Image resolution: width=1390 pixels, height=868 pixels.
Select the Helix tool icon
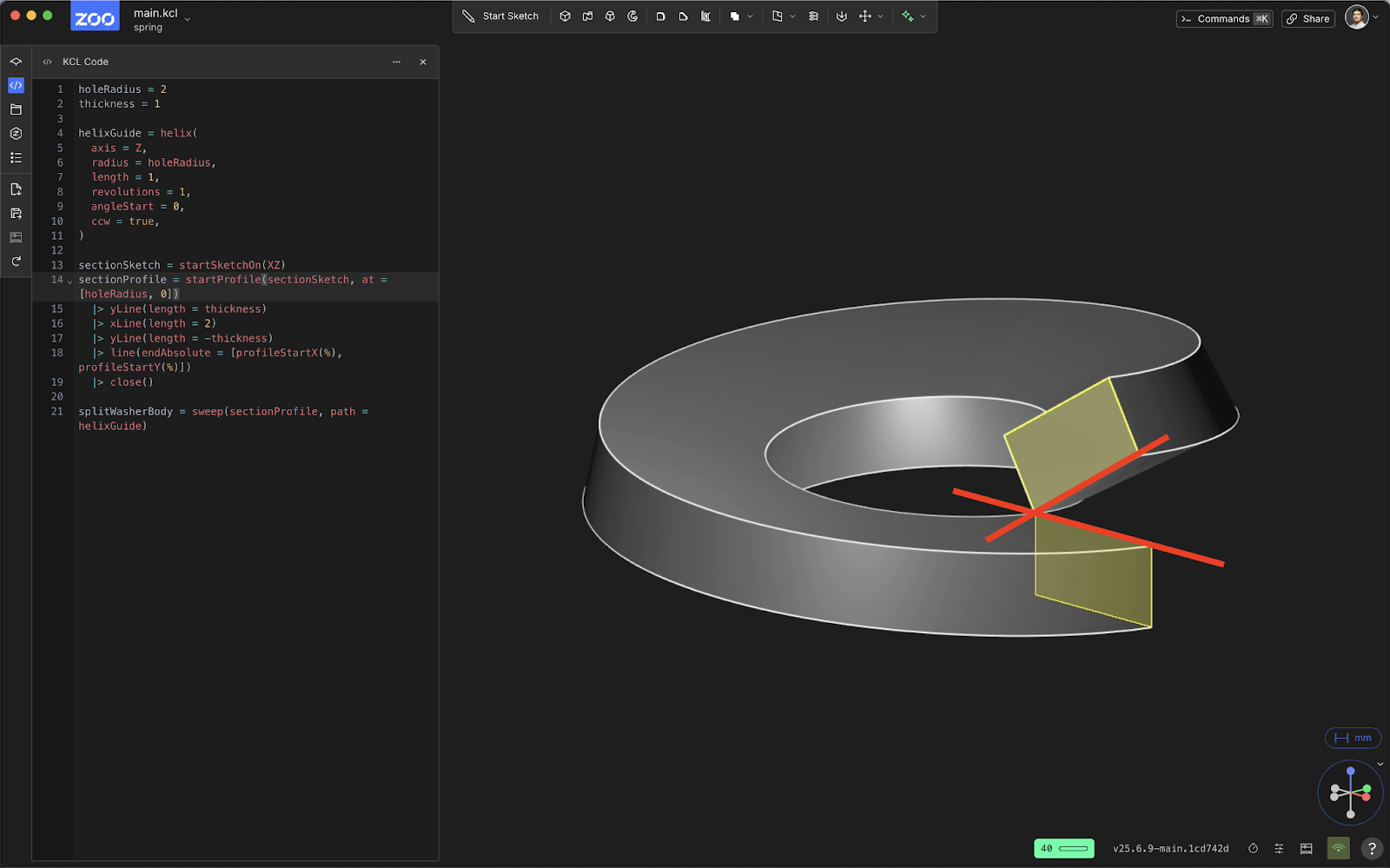click(813, 17)
